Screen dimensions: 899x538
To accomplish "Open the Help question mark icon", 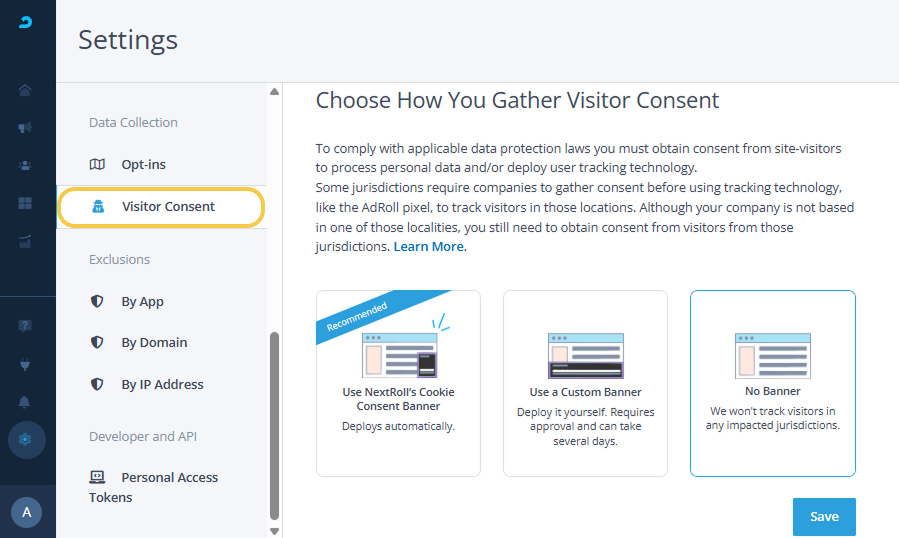I will (x=26, y=326).
